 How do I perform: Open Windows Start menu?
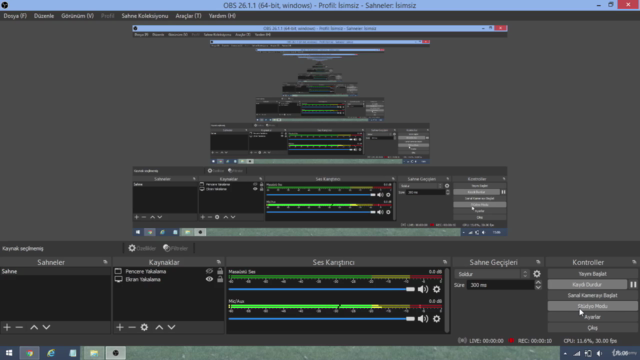click(x=9, y=353)
